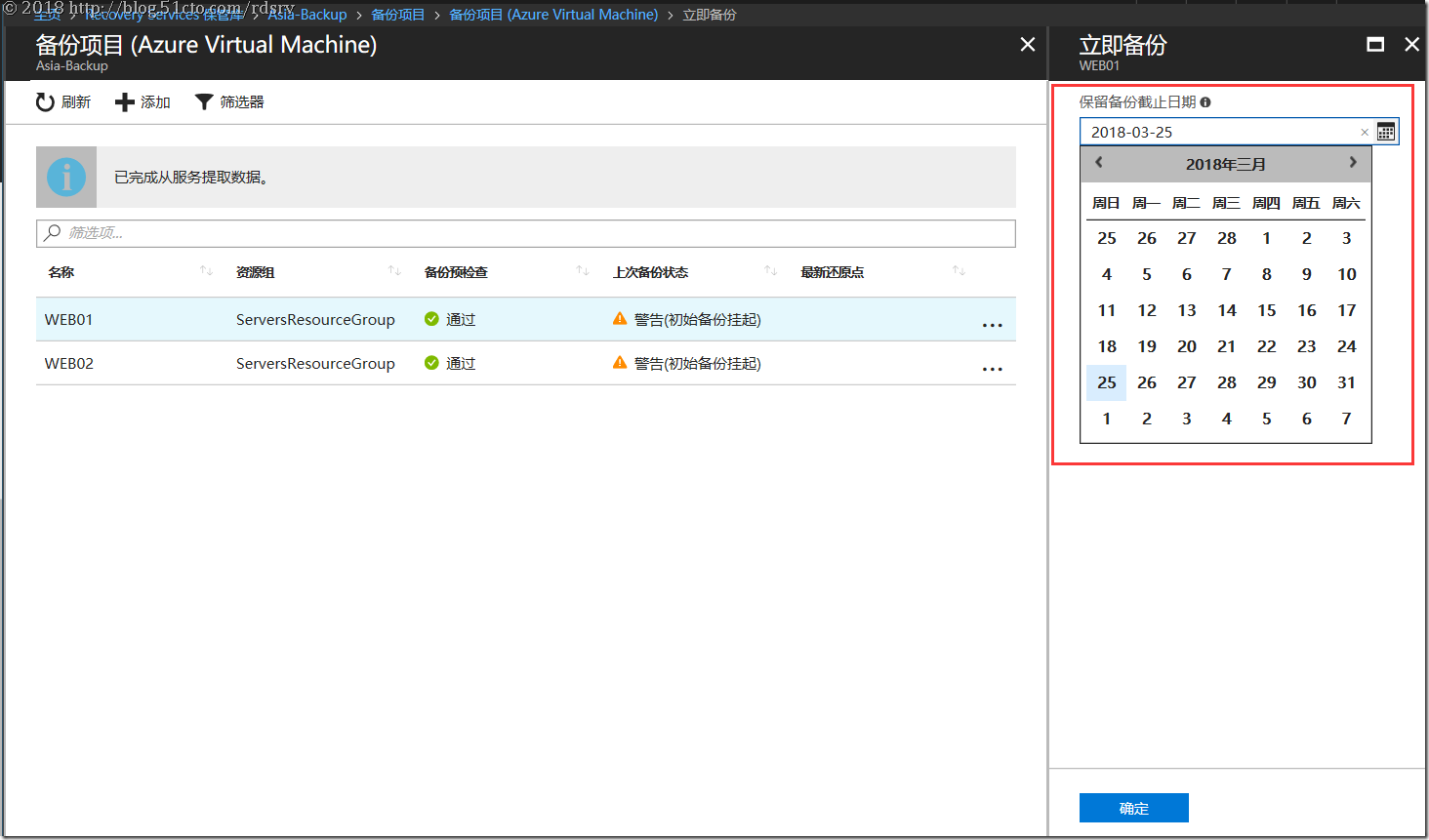This screenshot has width=1429, height=840.
Task: Clear the date with the x icon
Action: pos(1365,133)
